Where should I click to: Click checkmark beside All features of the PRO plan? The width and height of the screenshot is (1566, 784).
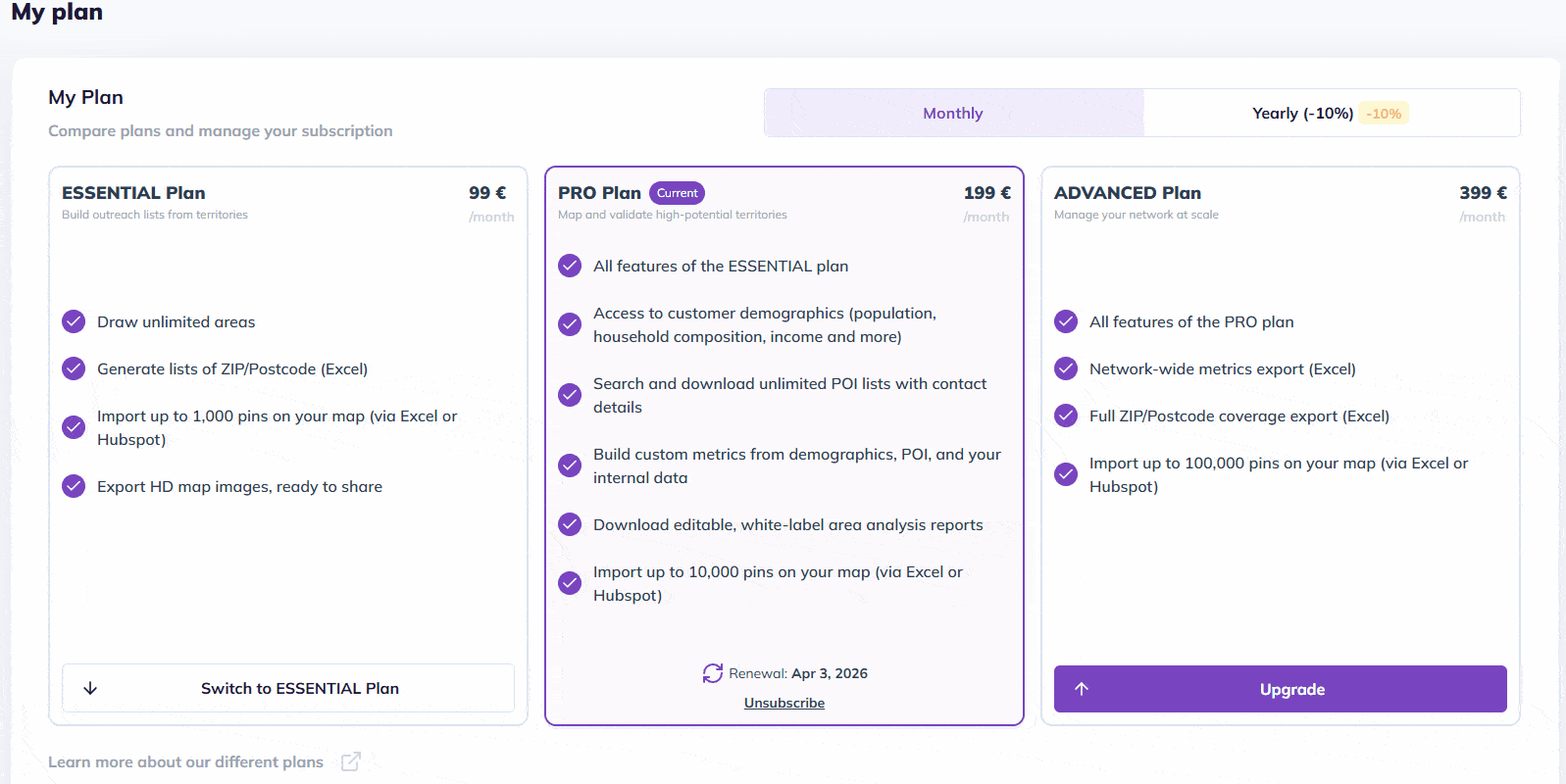pos(1066,321)
